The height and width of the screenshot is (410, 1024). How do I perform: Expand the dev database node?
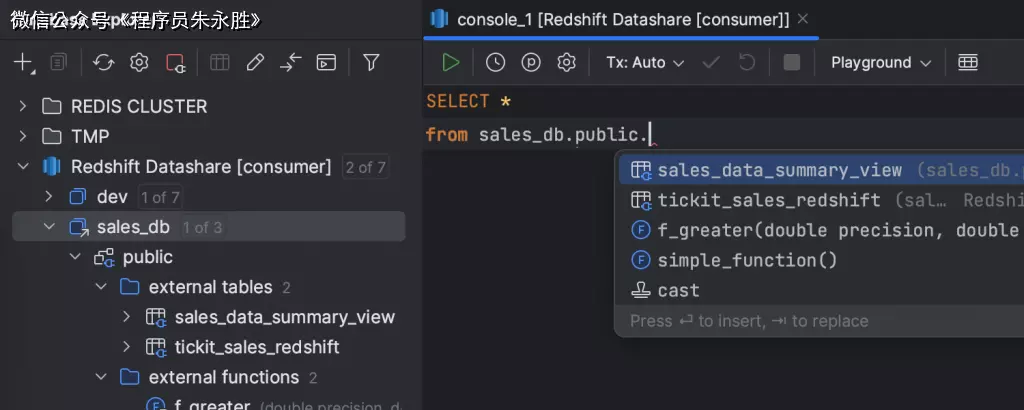(49, 197)
